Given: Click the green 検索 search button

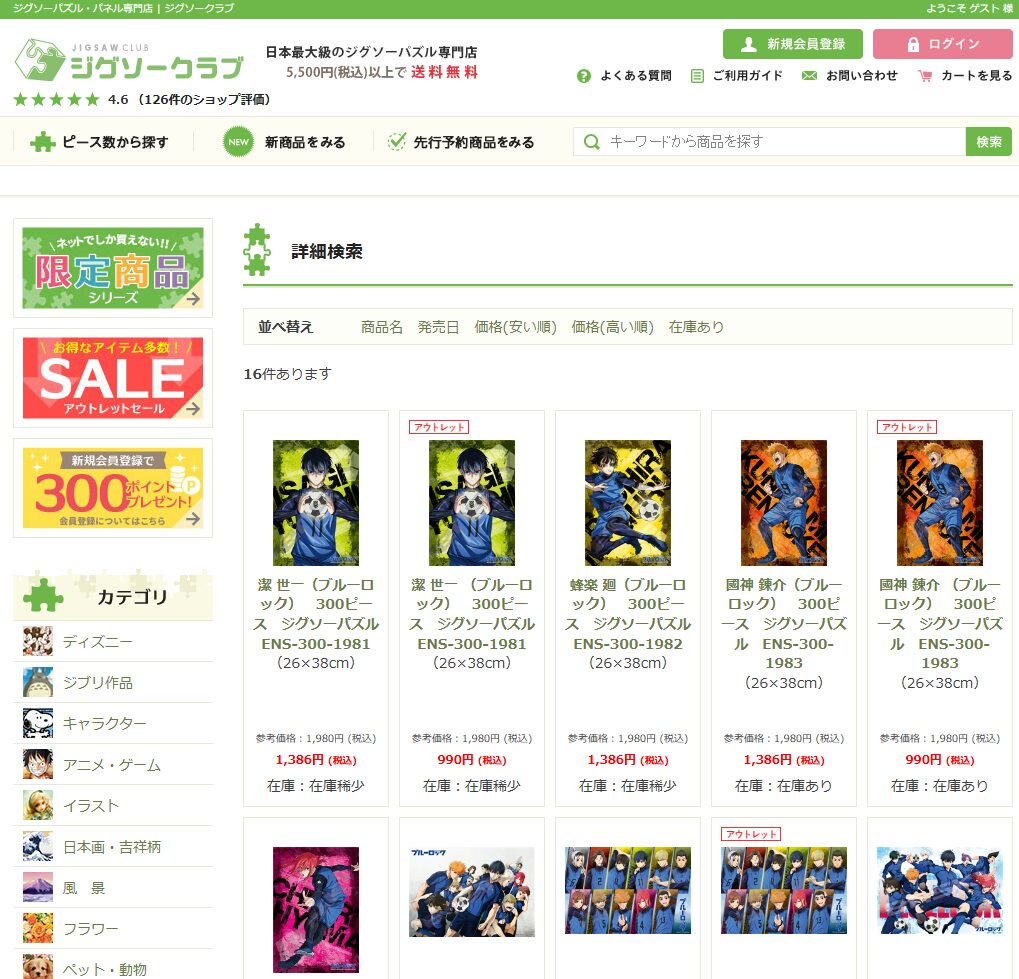Looking at the screenshot, I should click(x=988, y=142).
